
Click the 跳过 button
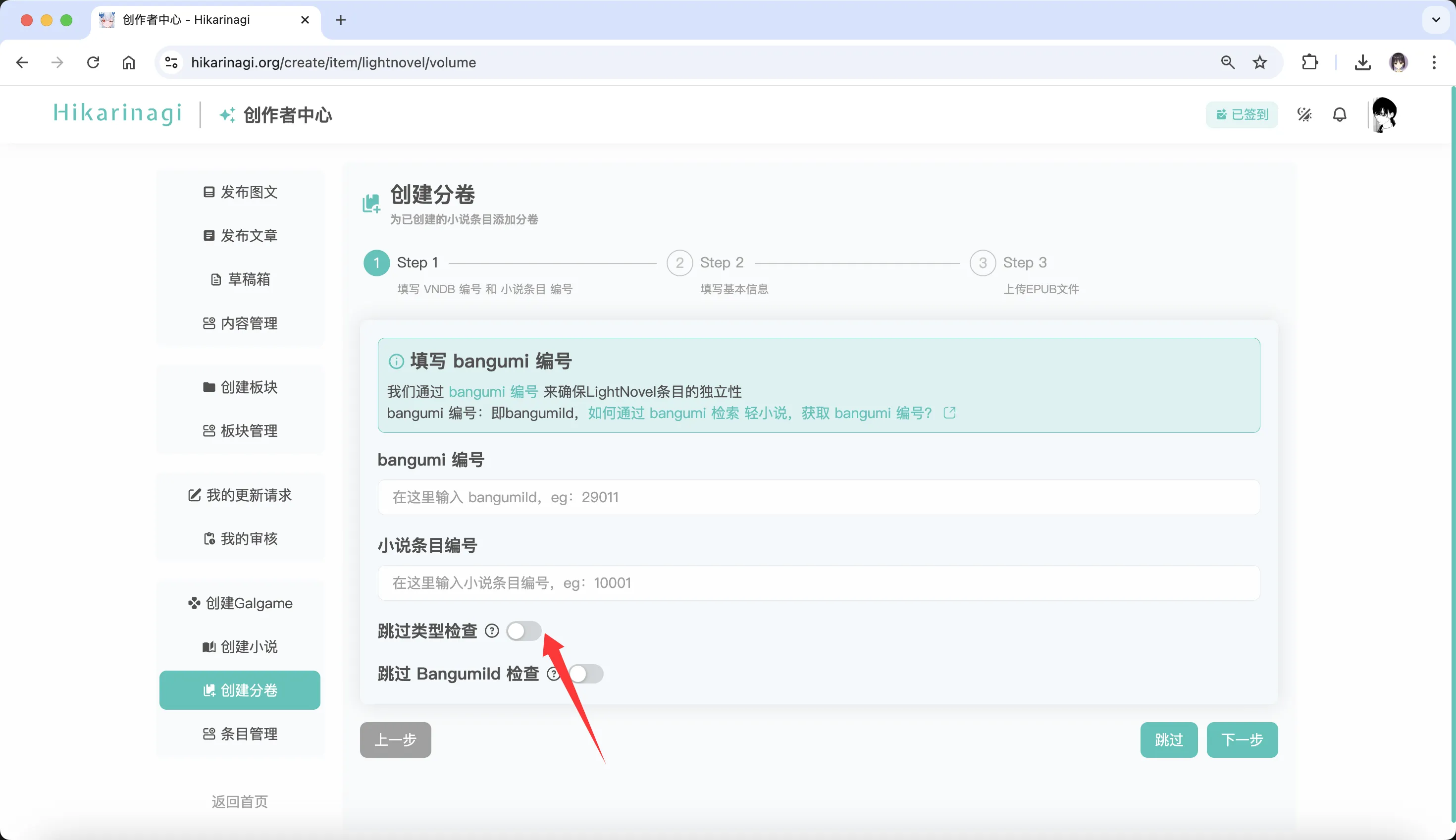[x=1169, y=739]
